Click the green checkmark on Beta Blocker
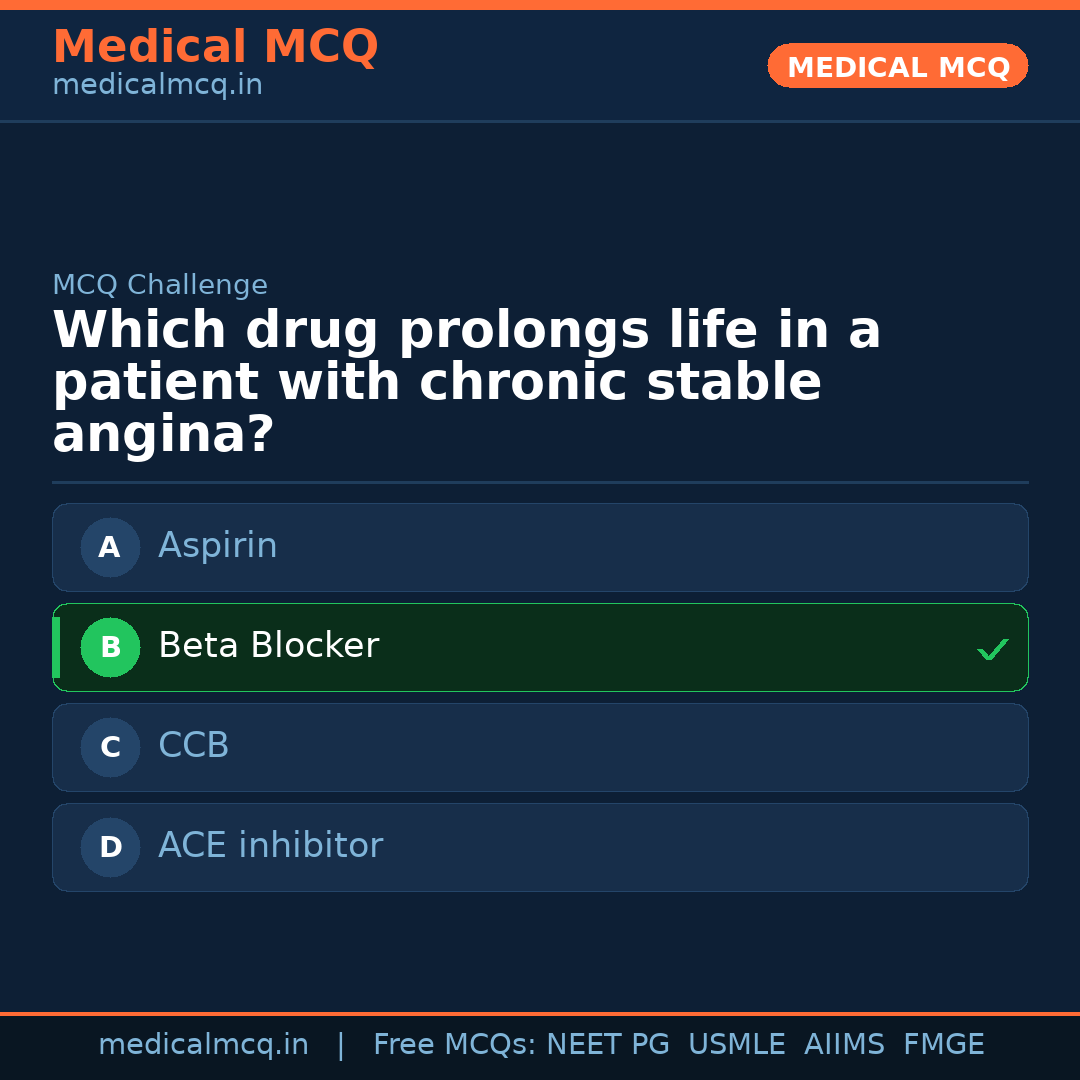Screen dimensions: 1080x1080 [992, 649]
